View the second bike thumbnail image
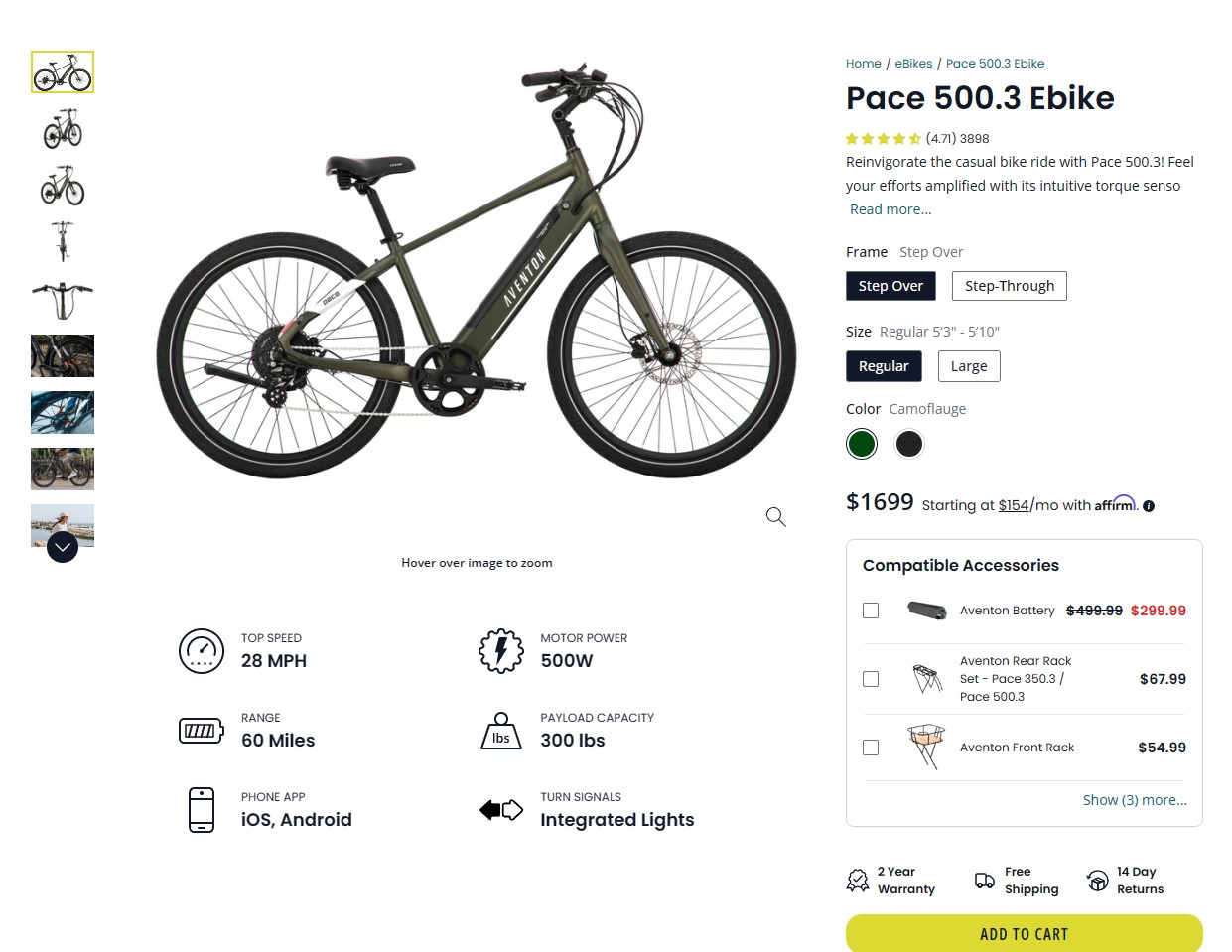 point(63,129)
